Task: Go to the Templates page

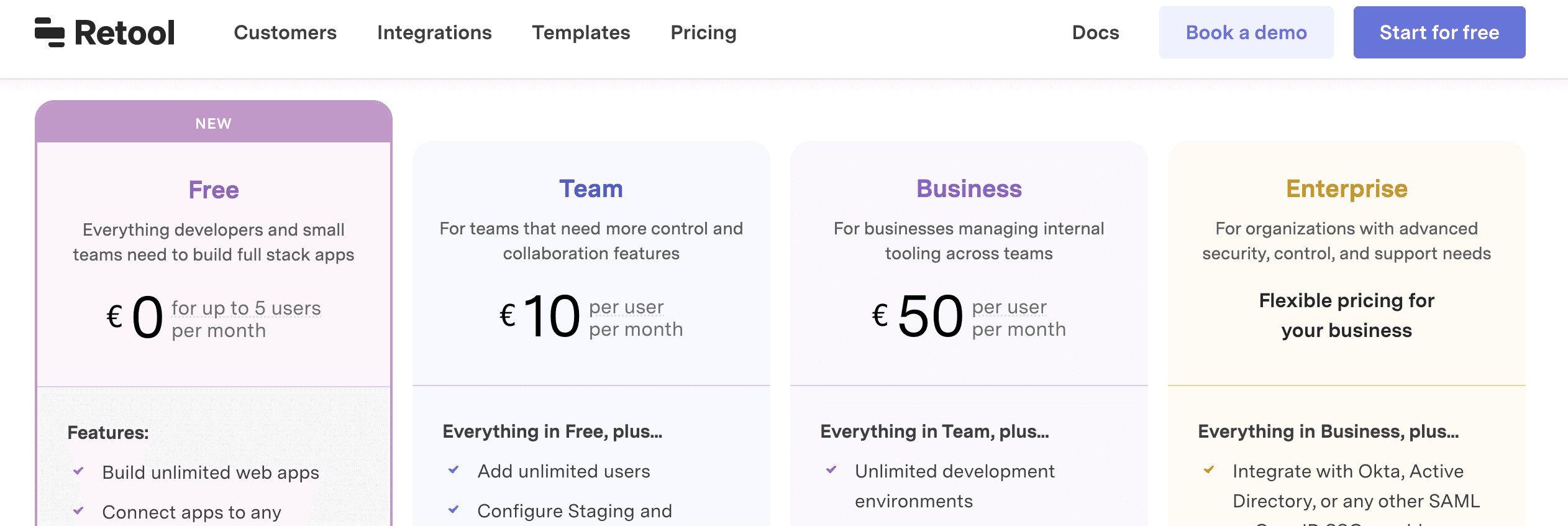Action: (x=581, y=32)
